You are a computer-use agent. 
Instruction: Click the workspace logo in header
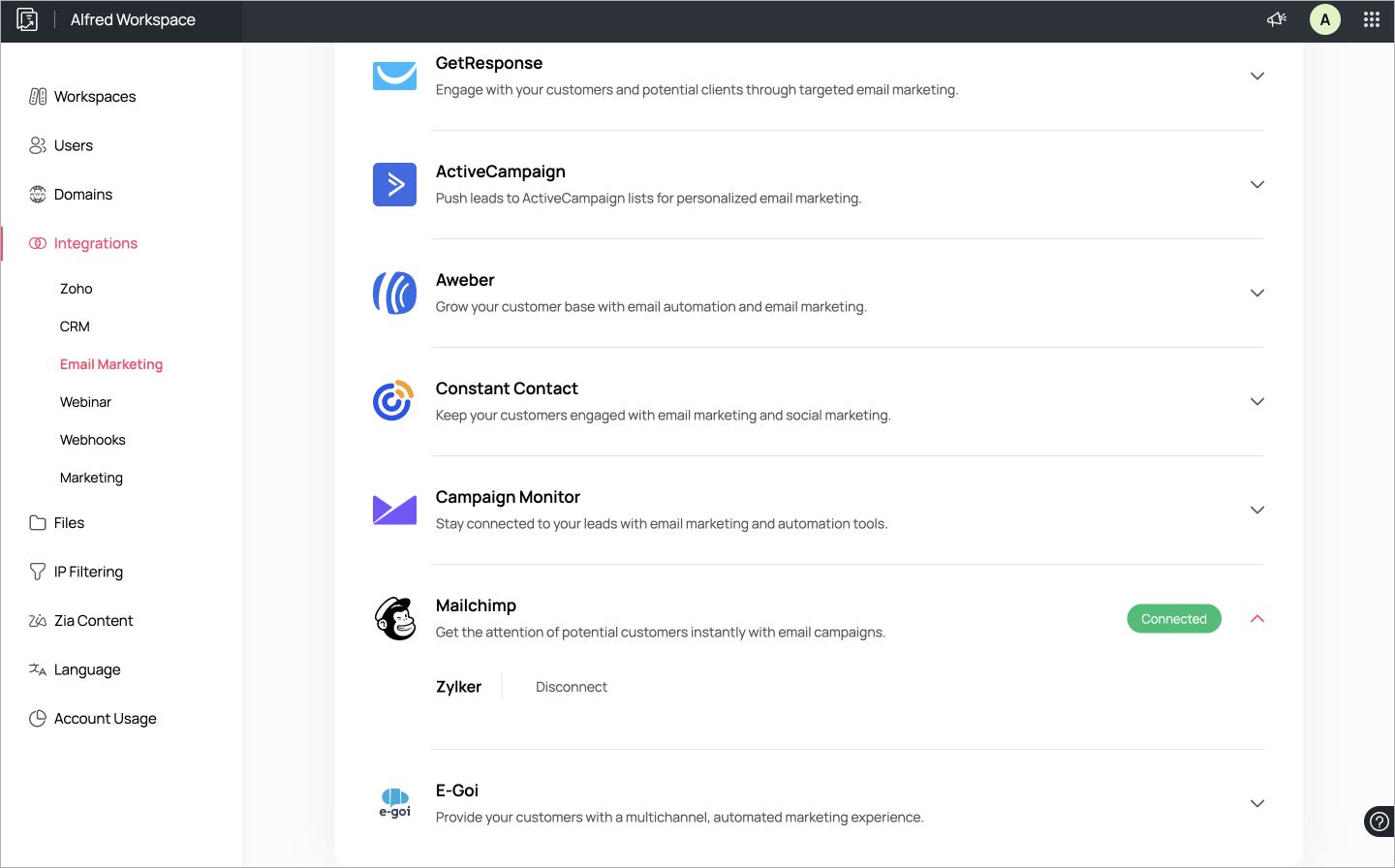pos(27,19)
